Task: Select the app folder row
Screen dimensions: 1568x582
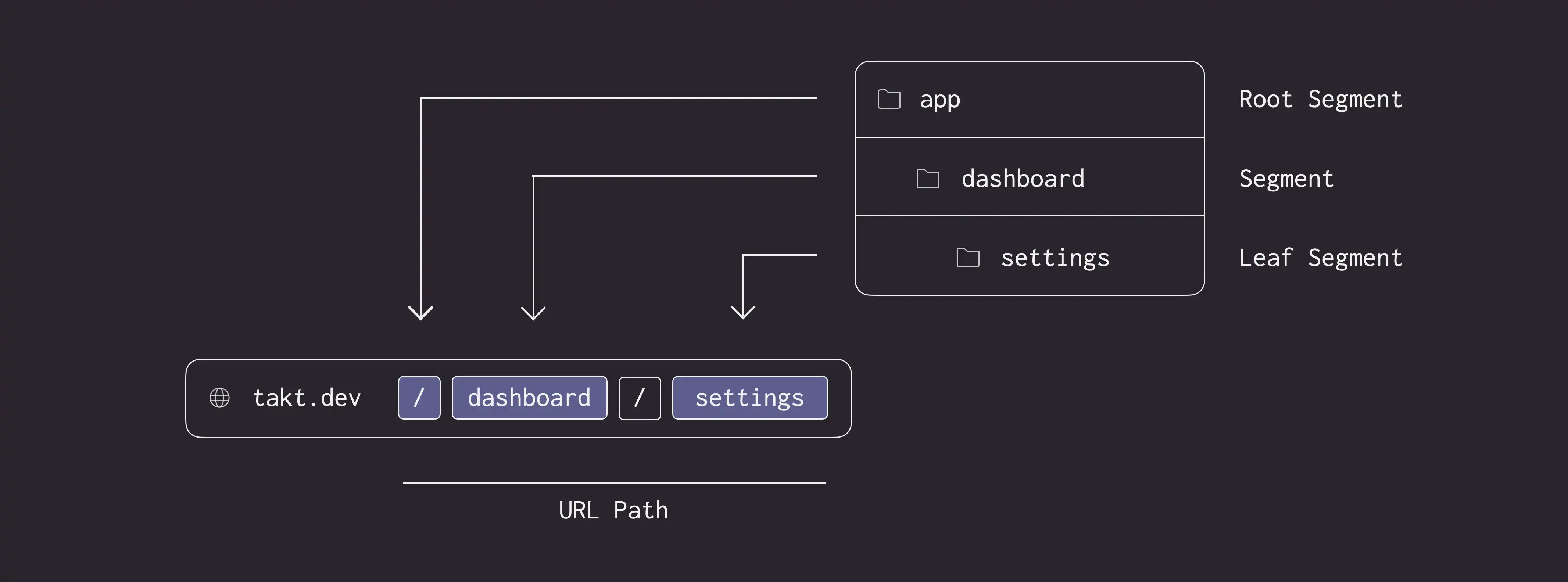Action: [1030, 99]
